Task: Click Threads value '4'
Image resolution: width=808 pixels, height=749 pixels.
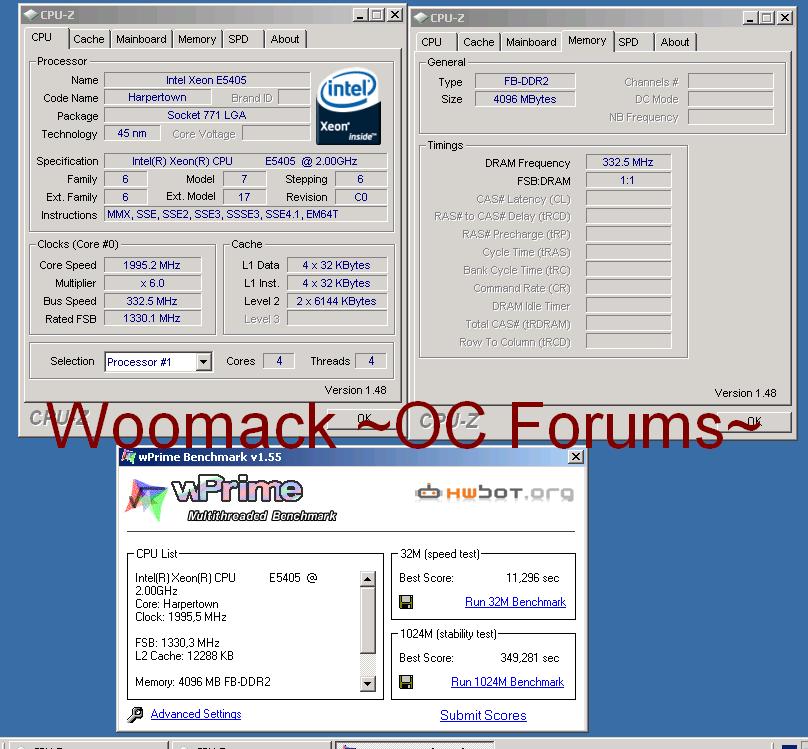Action: tap(371, 361)
